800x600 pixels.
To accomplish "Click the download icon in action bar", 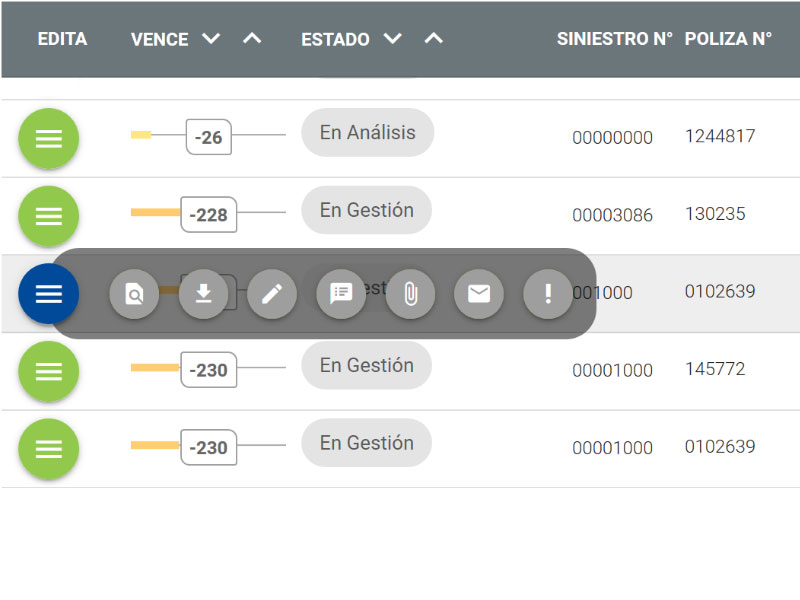I will (x=203, y=294).
